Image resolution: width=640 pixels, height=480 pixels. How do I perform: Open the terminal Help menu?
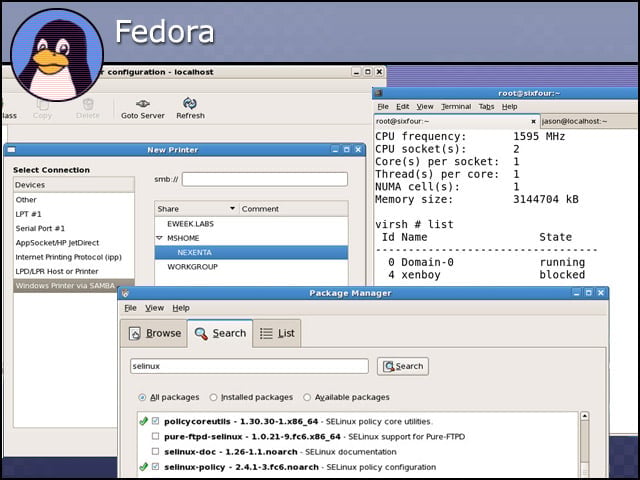[x=509, y=107]
